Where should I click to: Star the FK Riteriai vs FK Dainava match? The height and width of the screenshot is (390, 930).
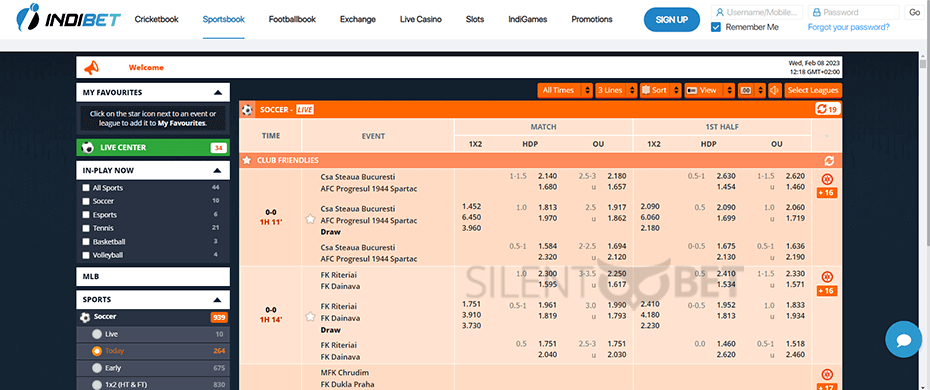pyautogui.click(x=310, y=317)
